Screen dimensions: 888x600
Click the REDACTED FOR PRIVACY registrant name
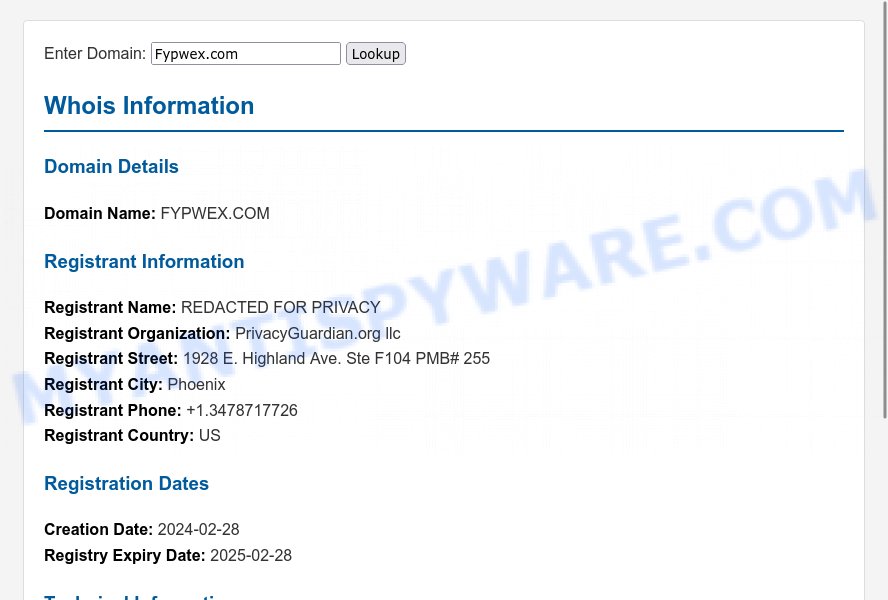click(x=280, y=308)
